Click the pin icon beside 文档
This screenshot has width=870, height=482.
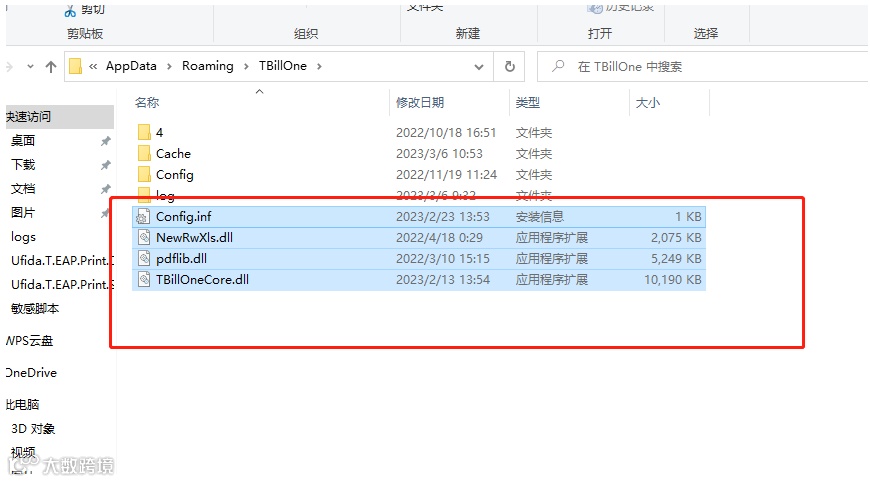point(105,189)
